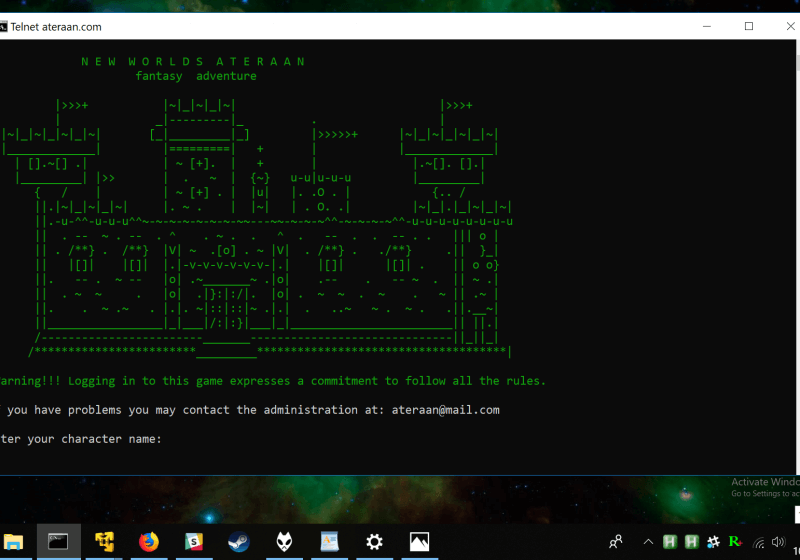Click the Telnet command prompt taskbar icon
Image resolution: width=800 pixels, height=560 pixels.
[x=58, y=542]
